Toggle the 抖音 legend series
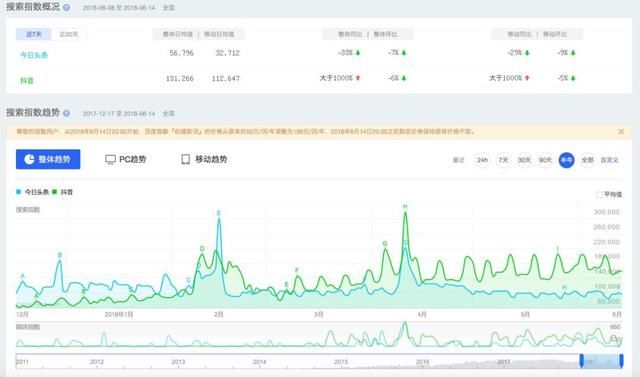 click(62, 192)
